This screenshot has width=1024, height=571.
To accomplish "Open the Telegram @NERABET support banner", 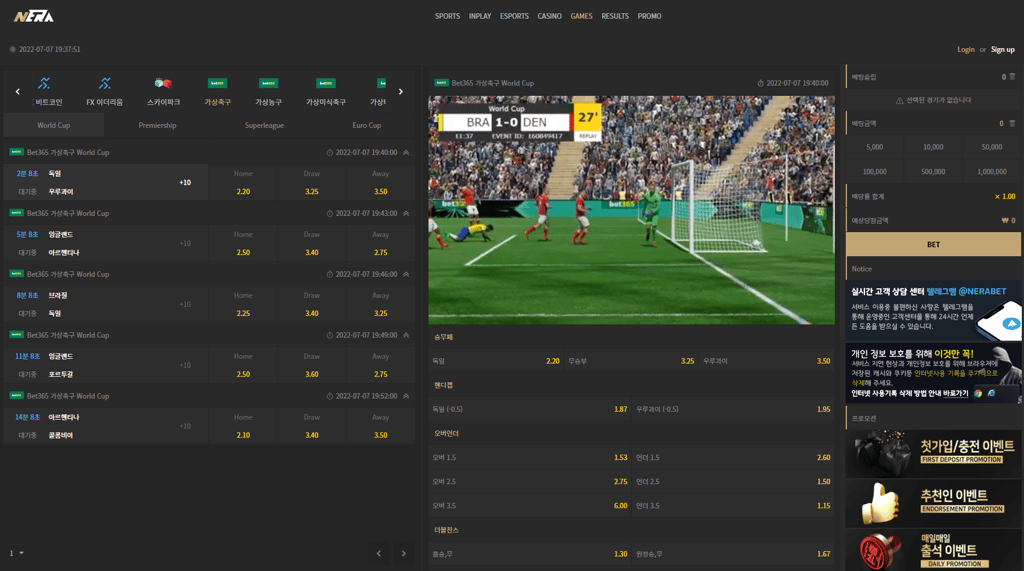I will (x=933, y=311).
